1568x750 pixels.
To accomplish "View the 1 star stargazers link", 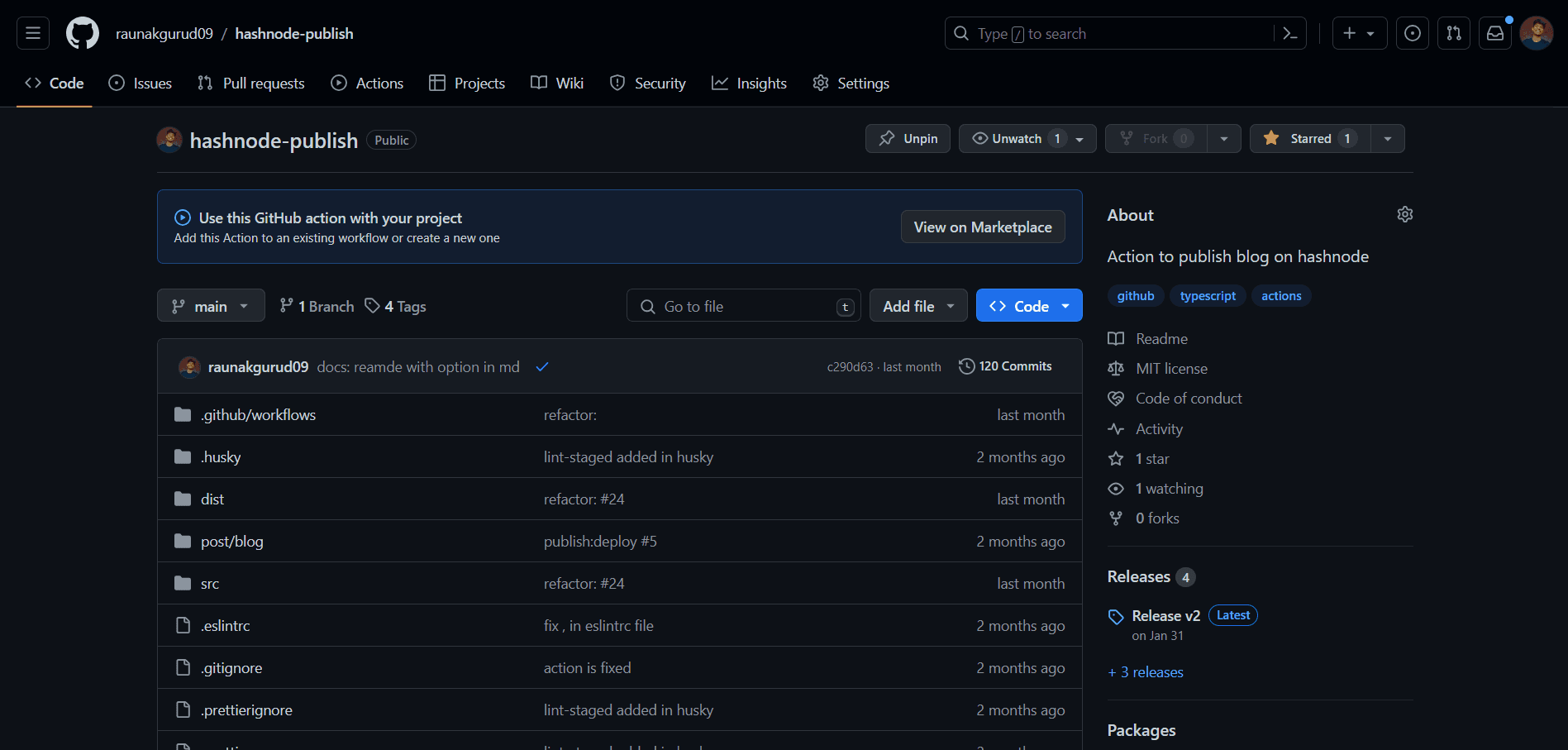I will (1138, 458).
